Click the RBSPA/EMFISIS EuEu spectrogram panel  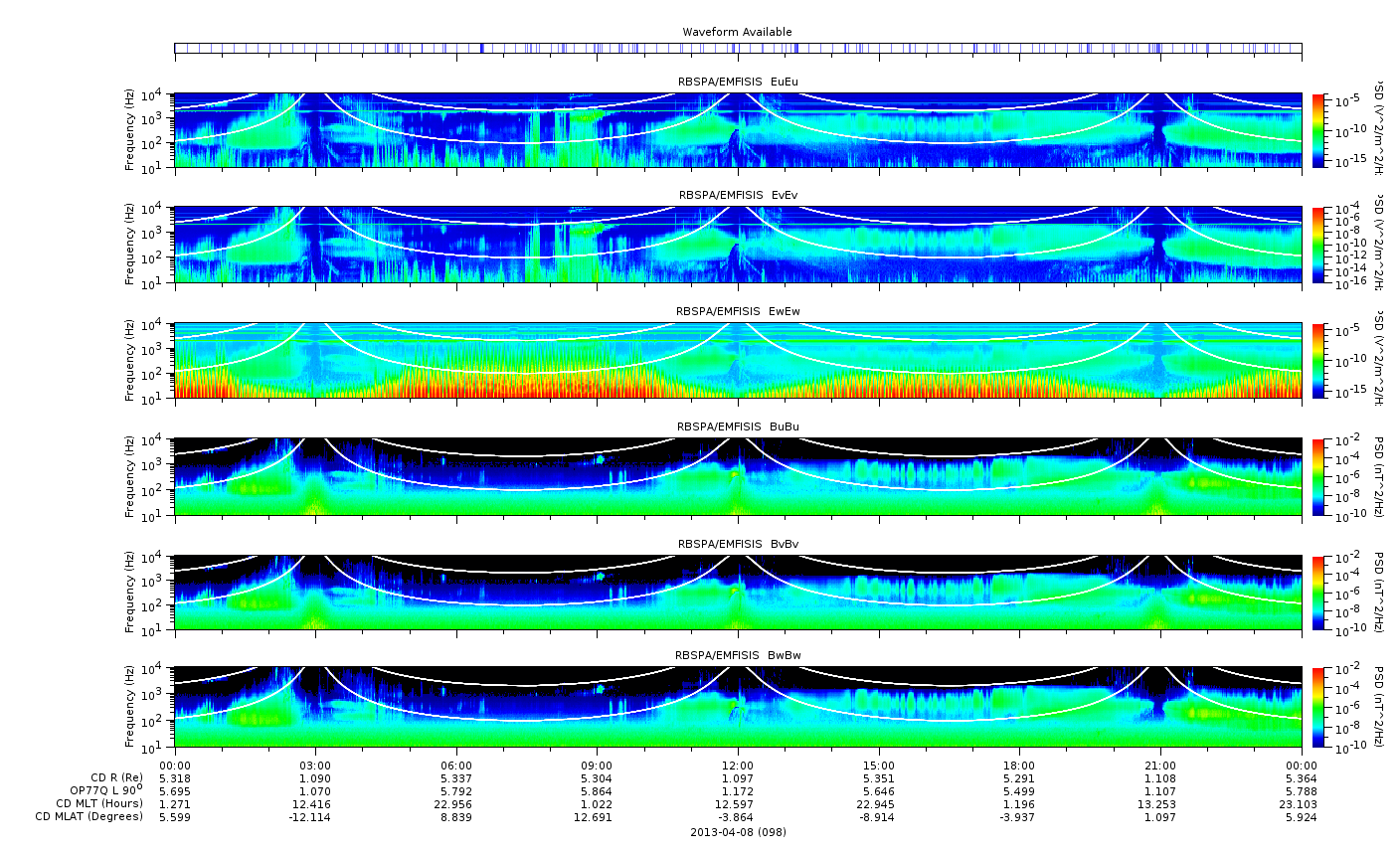(738, 130)
